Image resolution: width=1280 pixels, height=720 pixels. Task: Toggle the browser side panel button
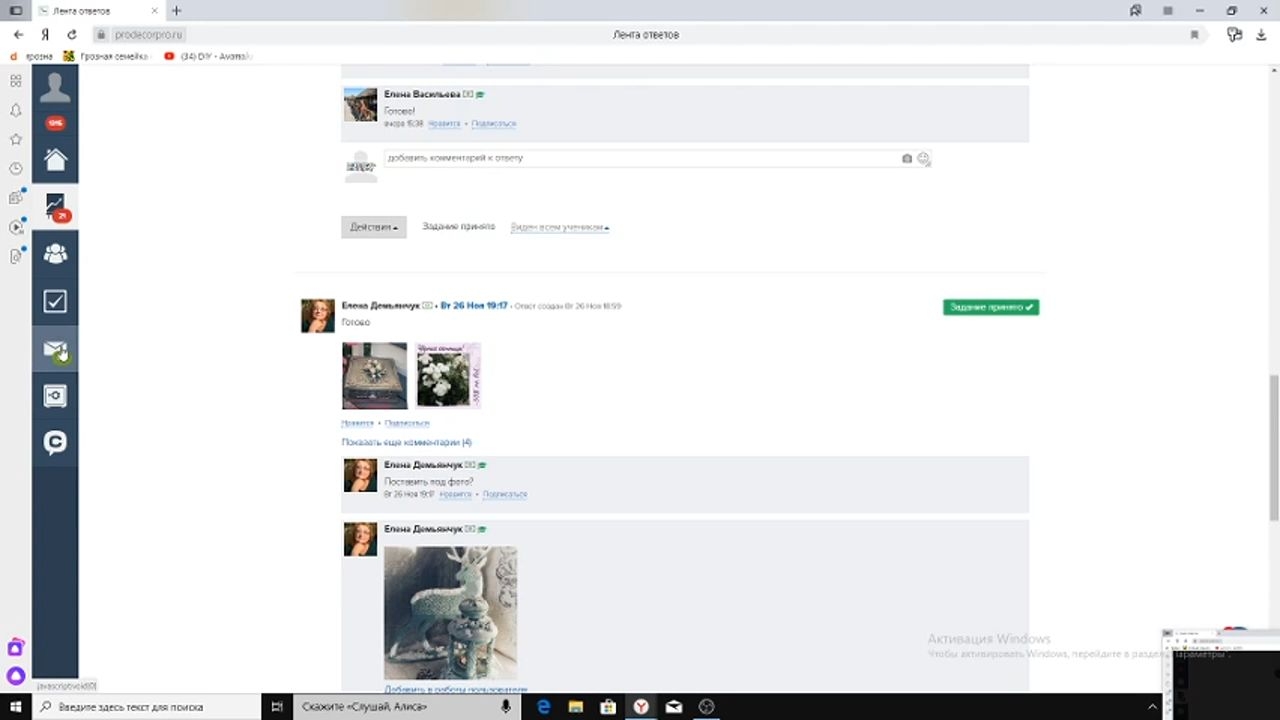tap(16, 10)
